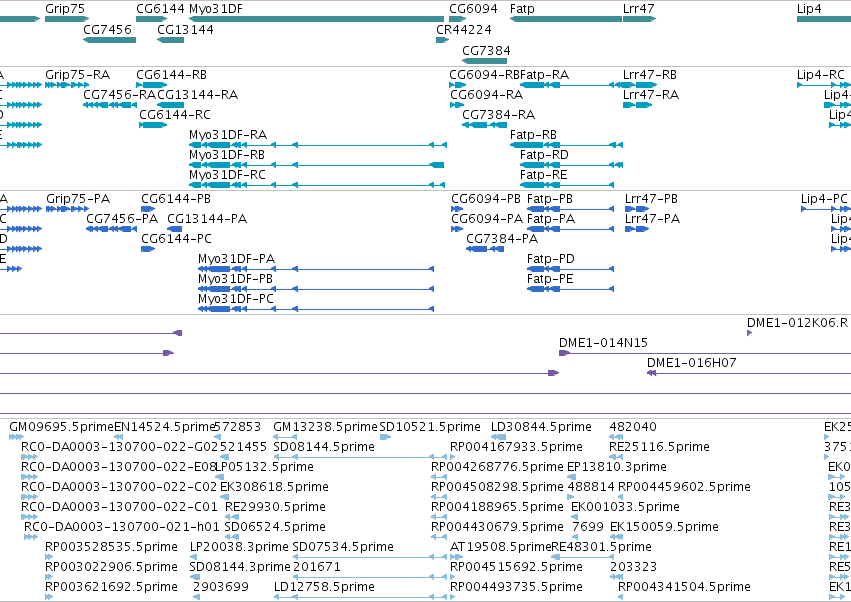
Task: Click the CG6144-PC protein label
Action: [176, 239]
